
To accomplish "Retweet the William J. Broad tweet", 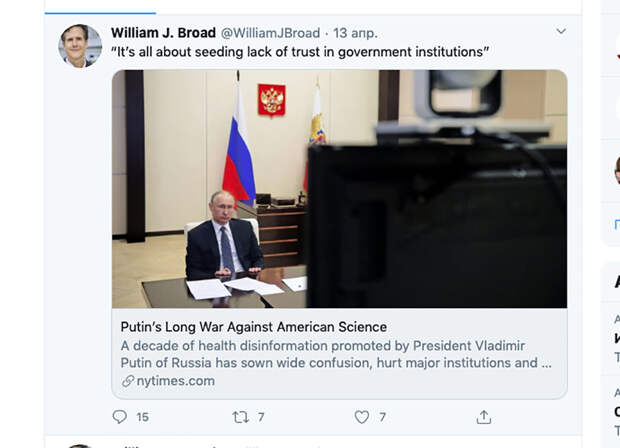I will pos(240,417).
